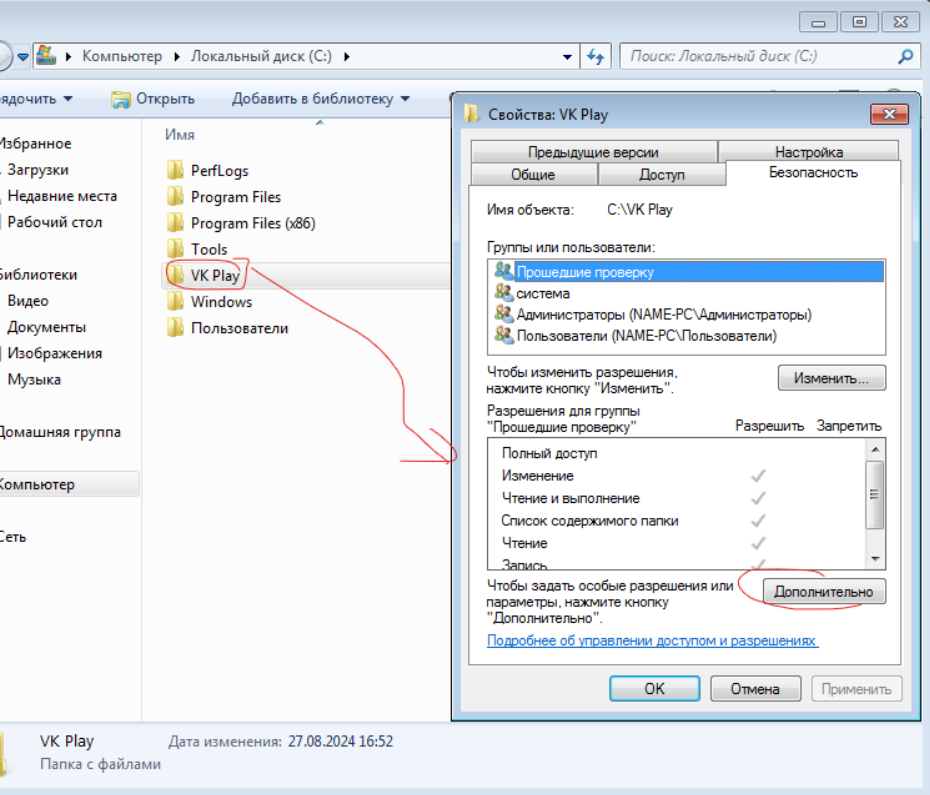Click the computer icon in the address bar

point(46,56)
